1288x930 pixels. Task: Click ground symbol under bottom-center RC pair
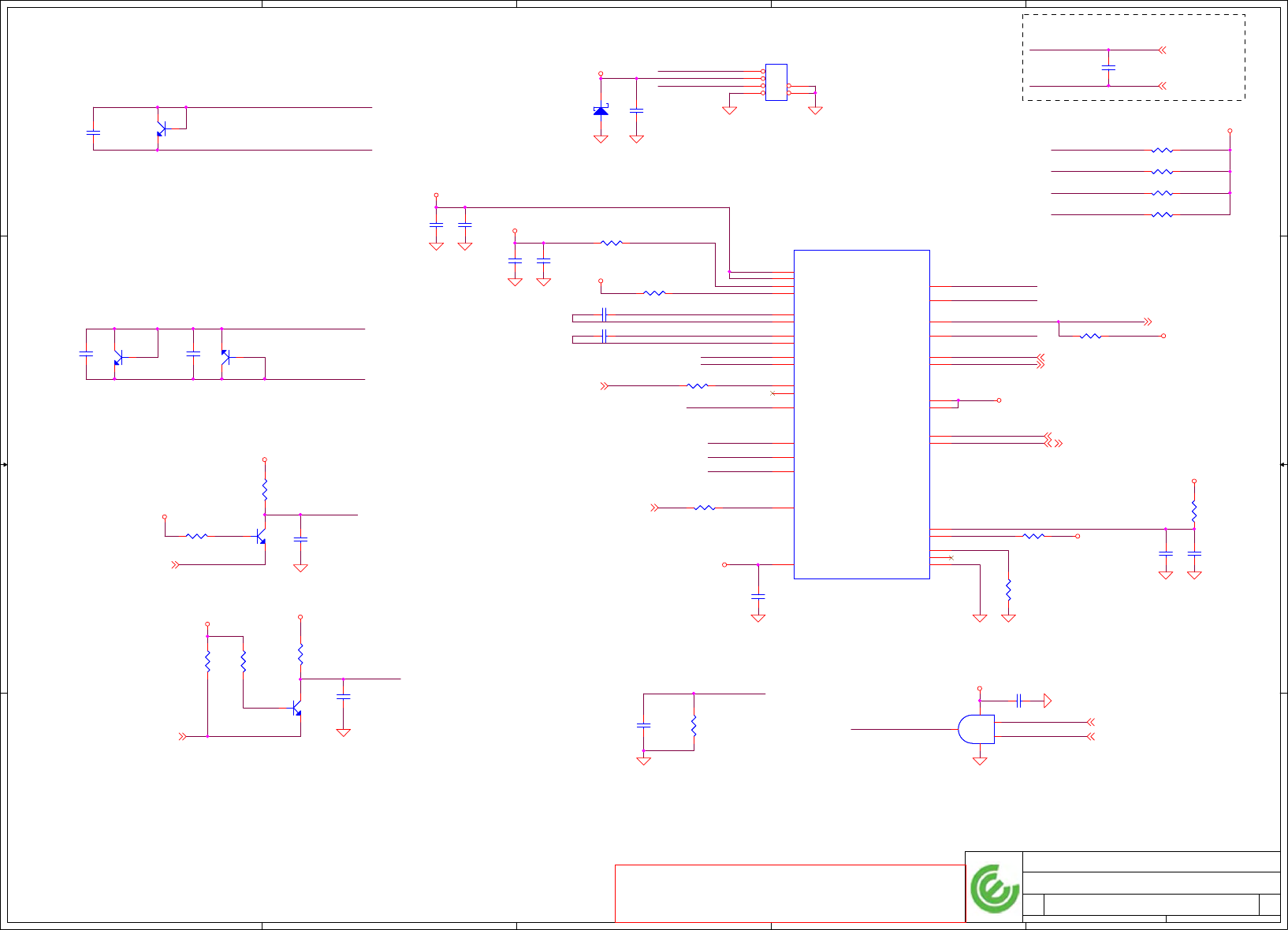point(643,761)
